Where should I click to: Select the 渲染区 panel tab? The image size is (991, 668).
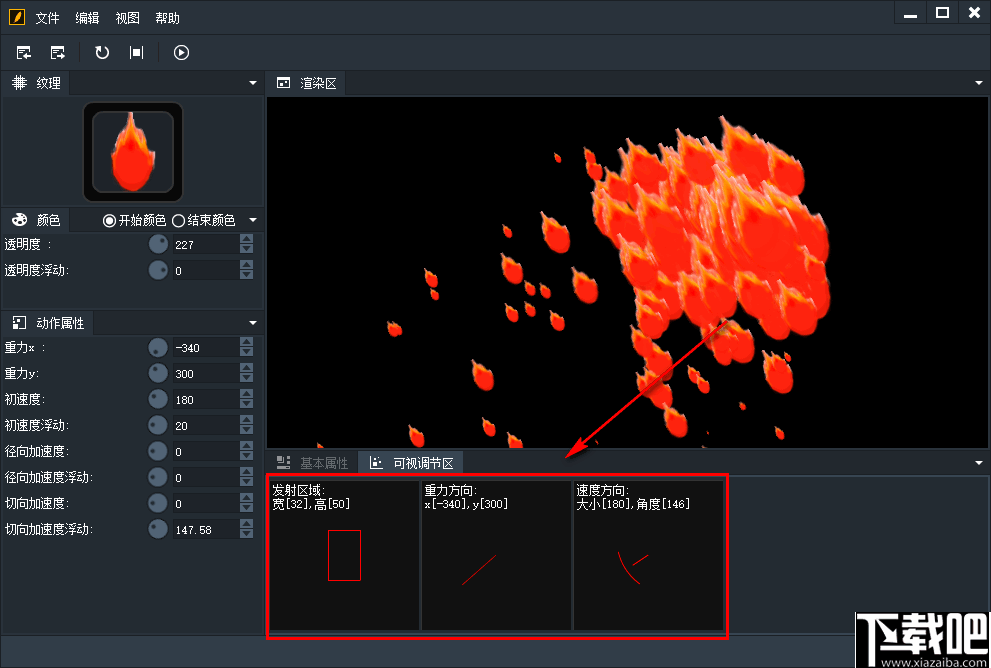coord(307,83)
